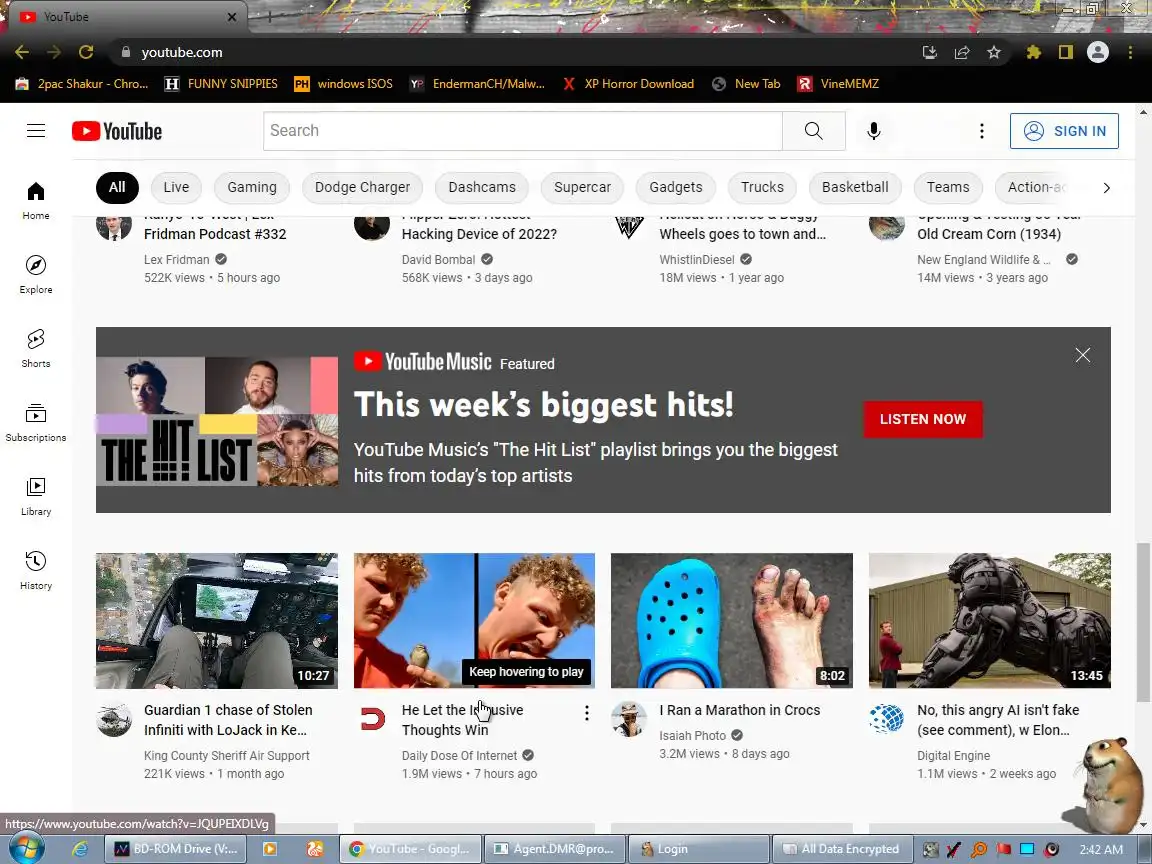Click the search magnifier button
Screen dimensions: 1152x864
pos(813,131)
